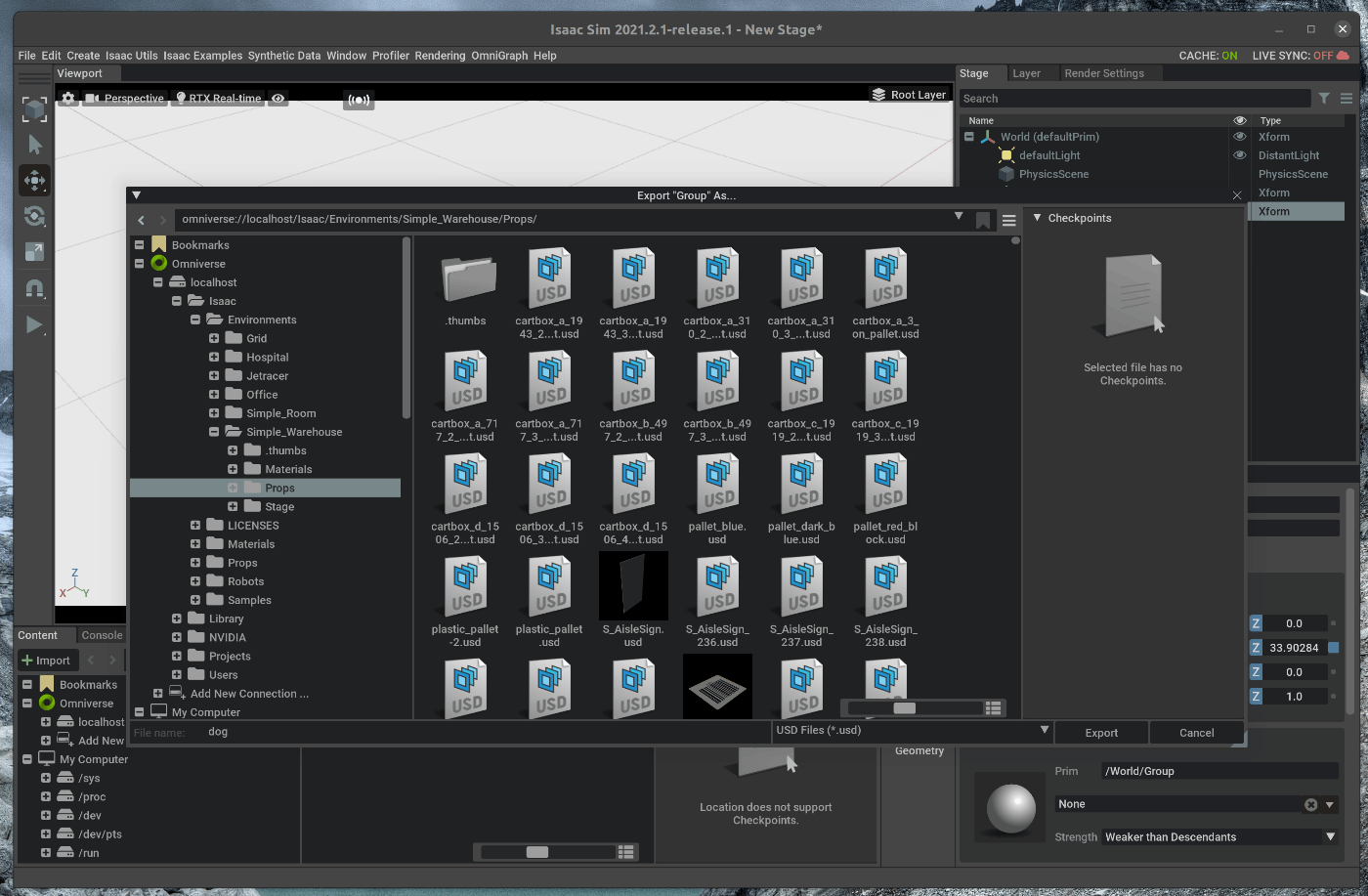This screenshot has width=1368, height=896.
Task: Collapse the World (defaultPrim) tree node
Action: click(969, 137)
